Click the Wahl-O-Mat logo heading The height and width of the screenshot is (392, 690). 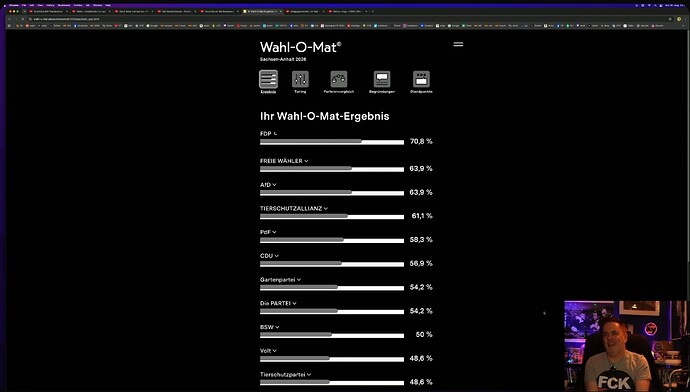(301, 47)
